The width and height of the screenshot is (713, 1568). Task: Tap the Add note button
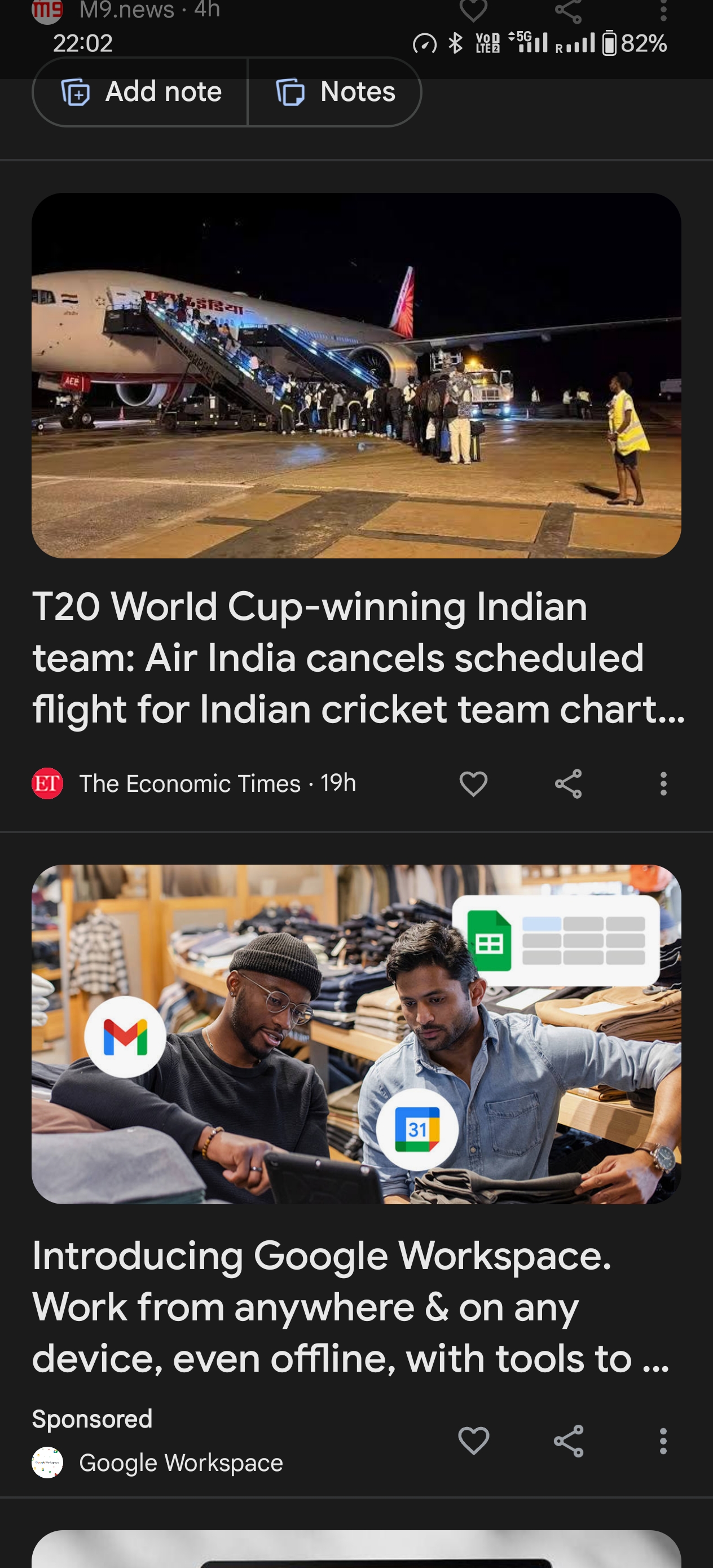click(x=140, y=92)
